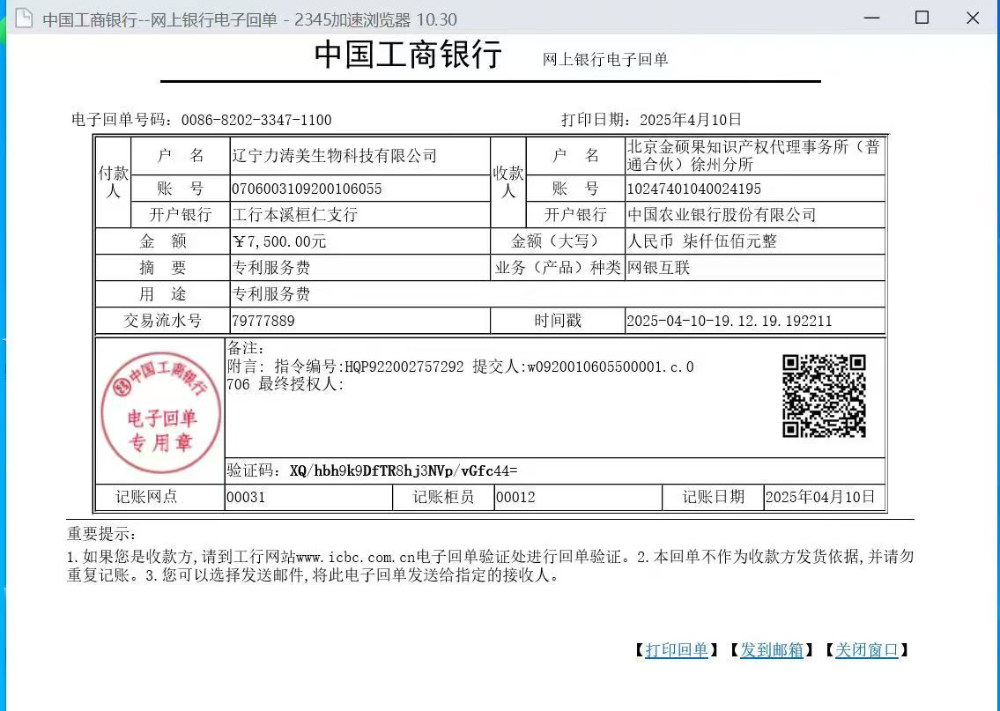Click the 关闭窗口 link

pyautogui.click(x=867, y=650)
